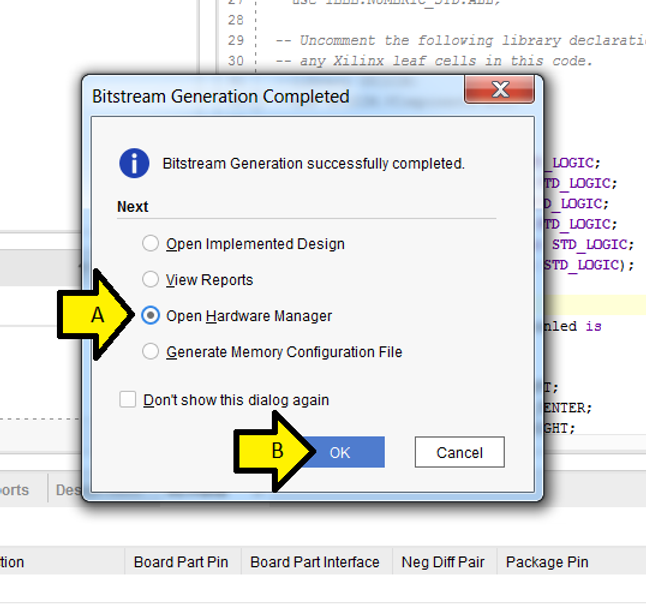The image size is (646, 604).
Task: Select the Open Hardware Manager radio button
Action: tap(150, 316)
